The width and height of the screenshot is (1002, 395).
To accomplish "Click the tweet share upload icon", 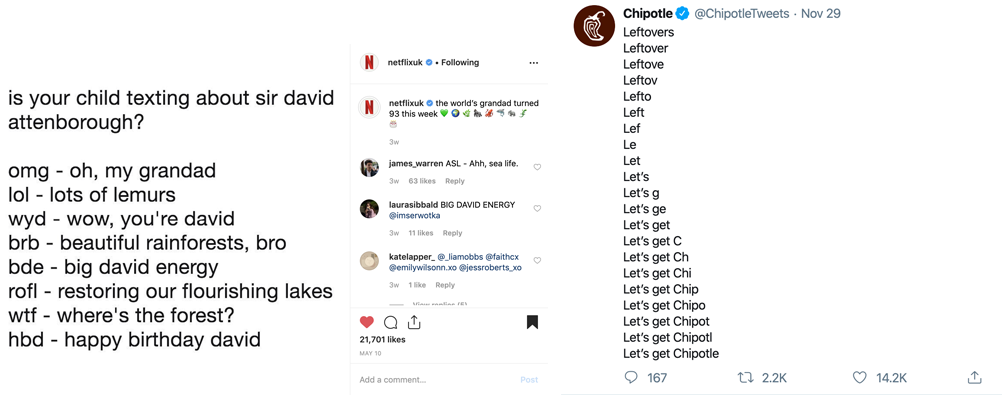I will (x=975, y=378).
